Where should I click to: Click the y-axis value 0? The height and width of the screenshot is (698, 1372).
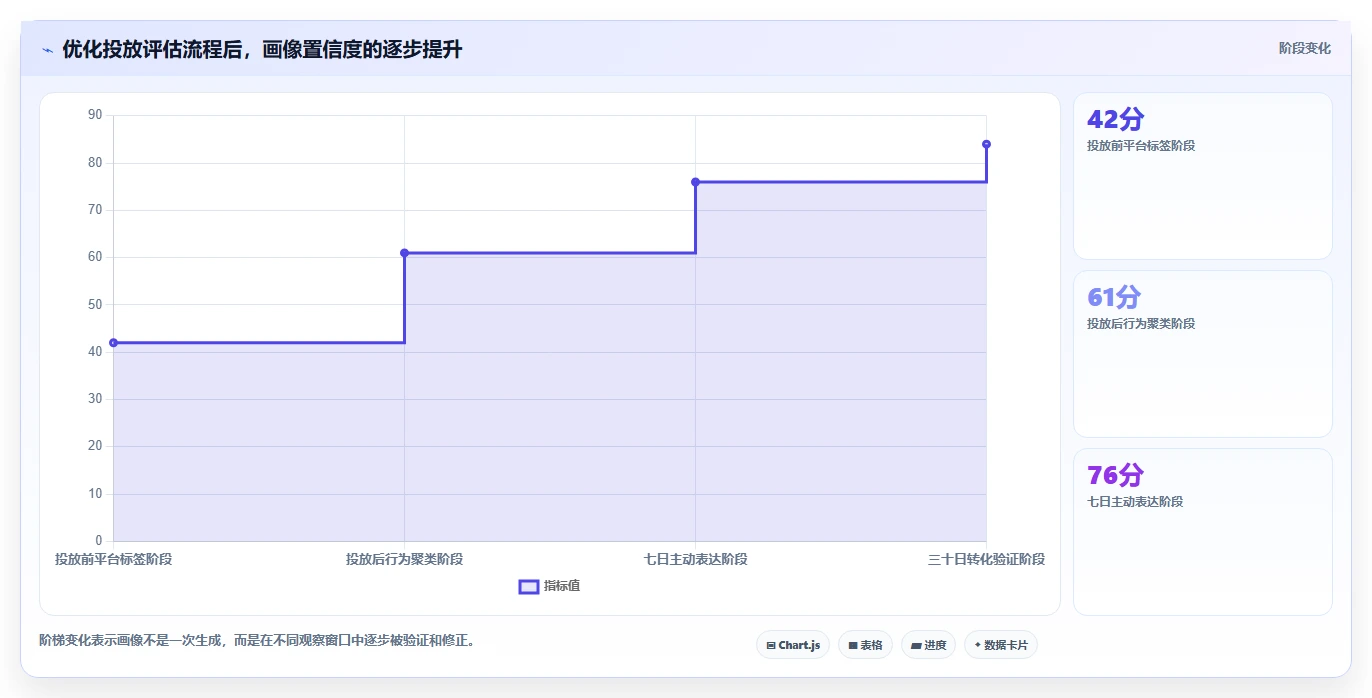click(99, 541)
